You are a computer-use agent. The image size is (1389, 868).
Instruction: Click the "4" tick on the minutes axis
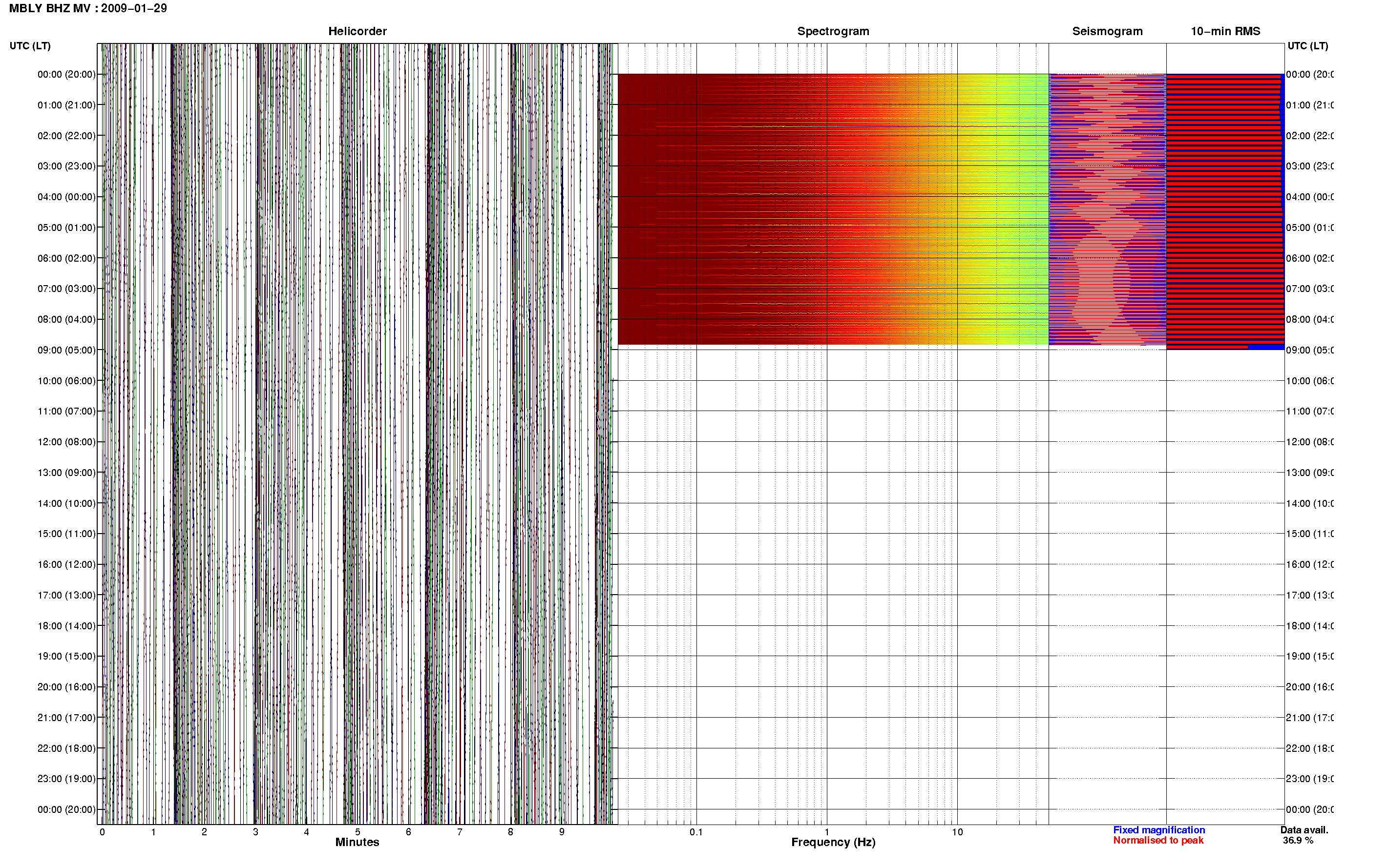click(x=306, y=832)
